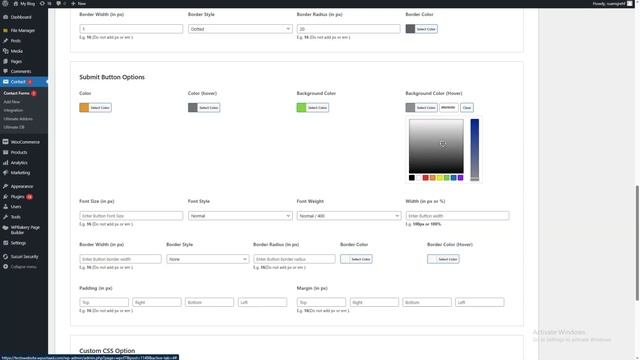
Task: Click the Contact envelope icon
Action: [5, 82]
